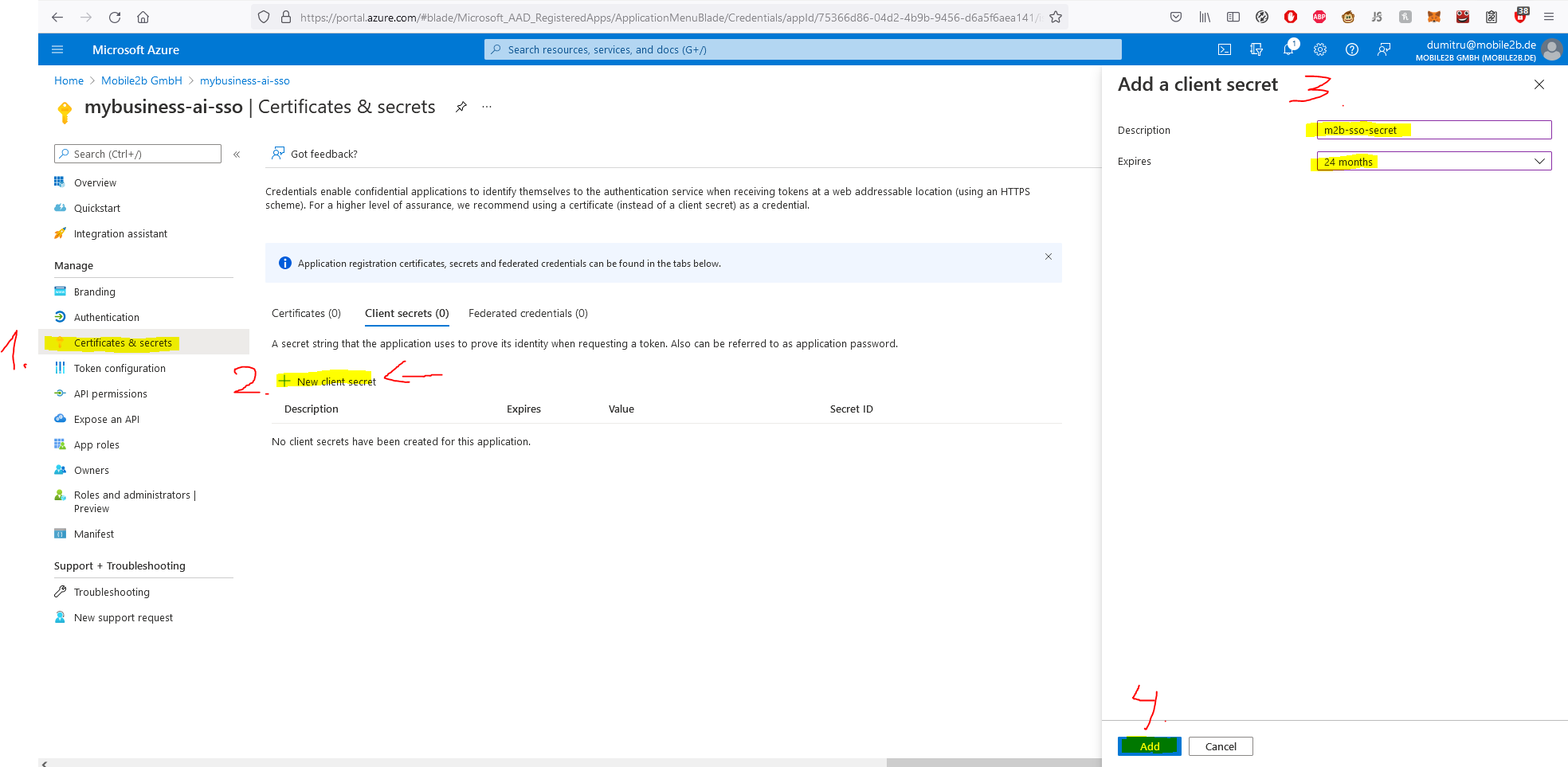Image resolution: width=1568 pixels, height=767 pixels.
Task: Click the m2b-sso-secret Description field
Action: 1432,129
